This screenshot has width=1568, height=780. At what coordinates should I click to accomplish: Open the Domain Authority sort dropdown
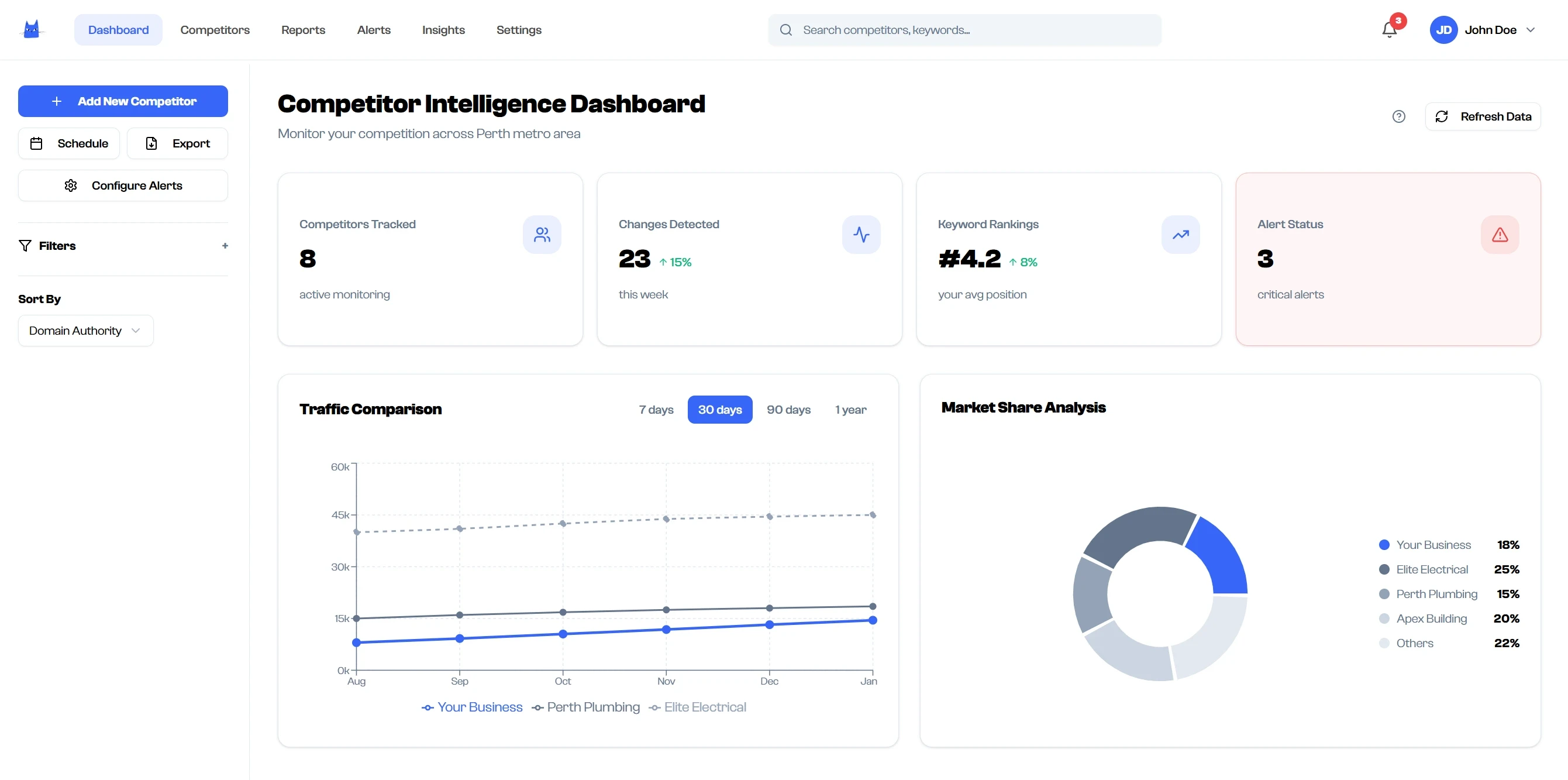pos(85,331)
